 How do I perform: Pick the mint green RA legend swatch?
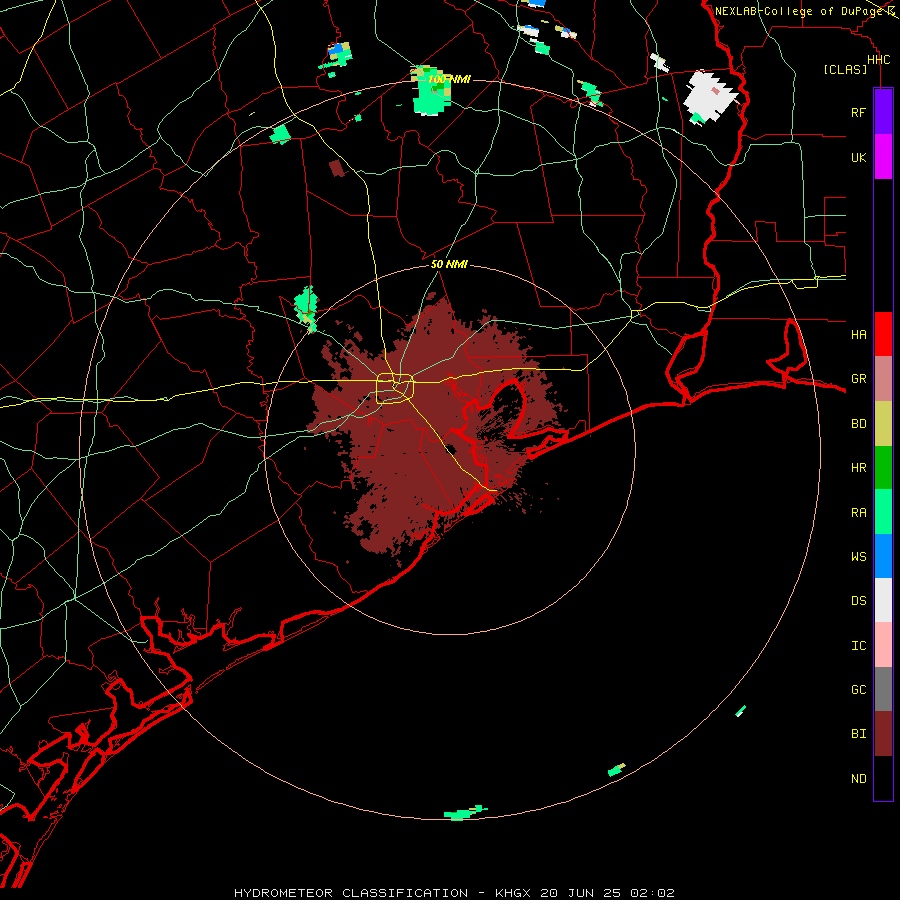(x=883, y=512)
